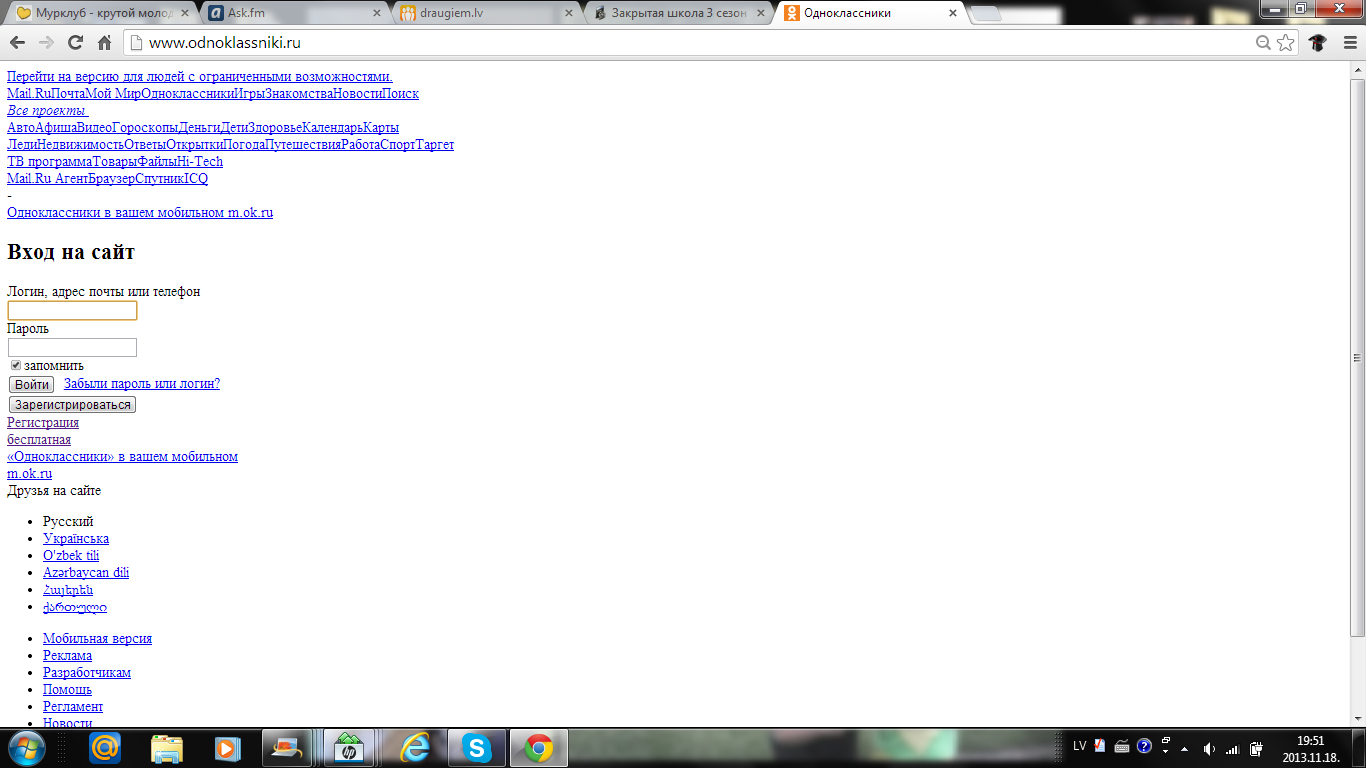Click the Мой Мир link

tap(113, 94)
